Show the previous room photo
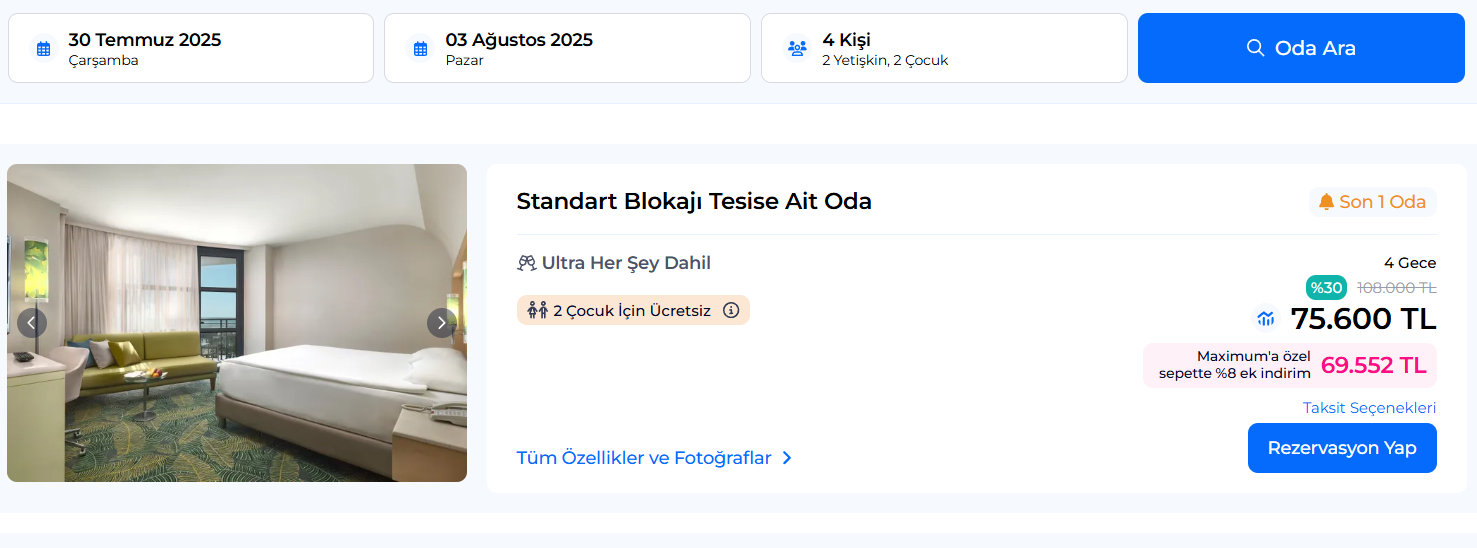 [32, 323]
